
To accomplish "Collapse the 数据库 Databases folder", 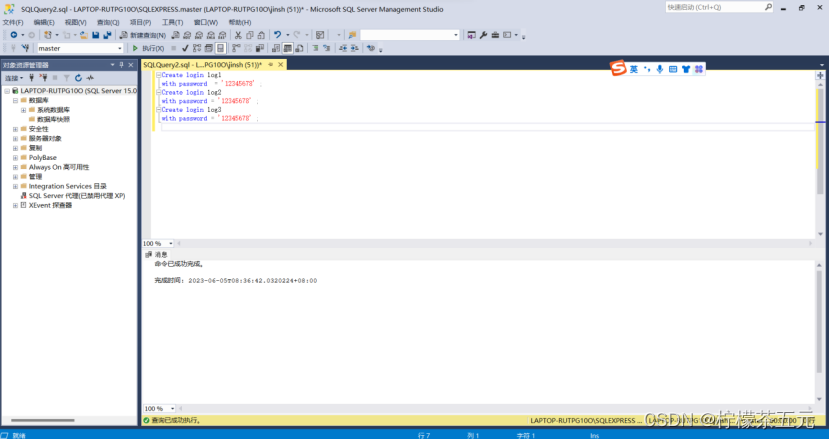I will coord(15,101).
